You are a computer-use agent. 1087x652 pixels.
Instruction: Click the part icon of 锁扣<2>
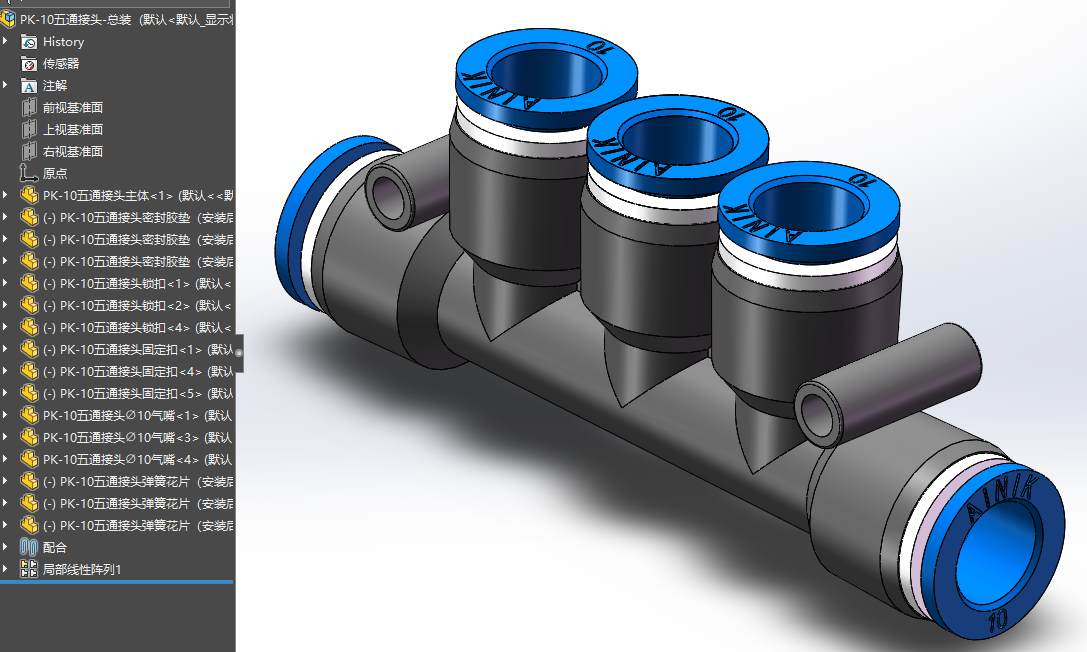coord(29,306)
